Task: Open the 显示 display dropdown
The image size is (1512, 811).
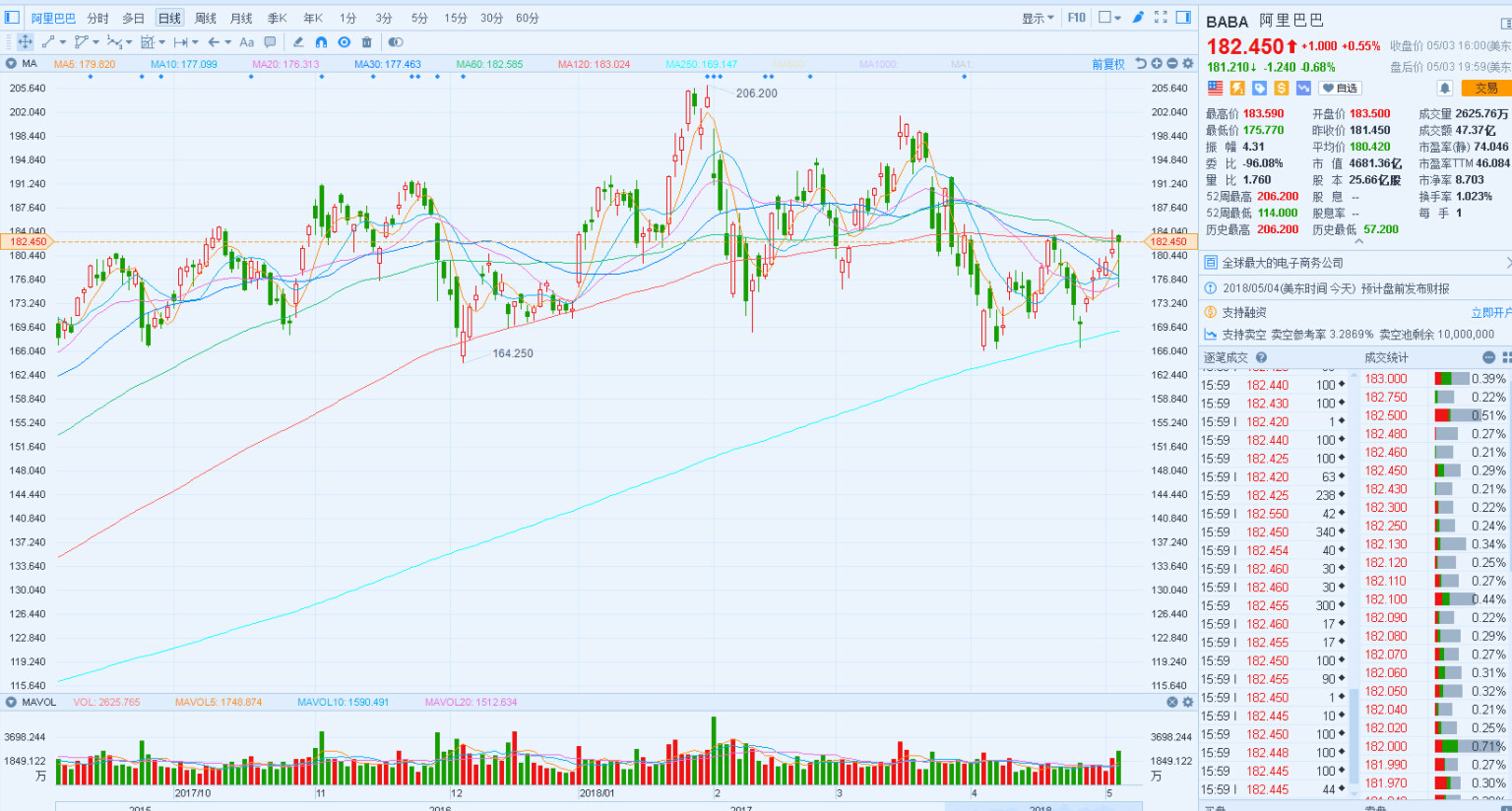Action: pyautogui.click(x=1038, y=18)
